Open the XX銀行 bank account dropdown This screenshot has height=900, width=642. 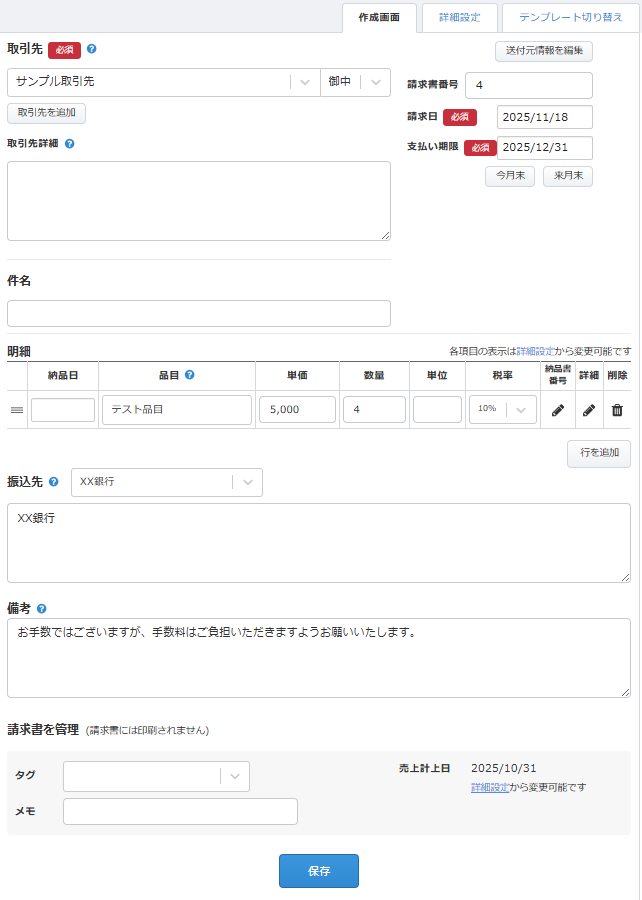click(247, 482)
